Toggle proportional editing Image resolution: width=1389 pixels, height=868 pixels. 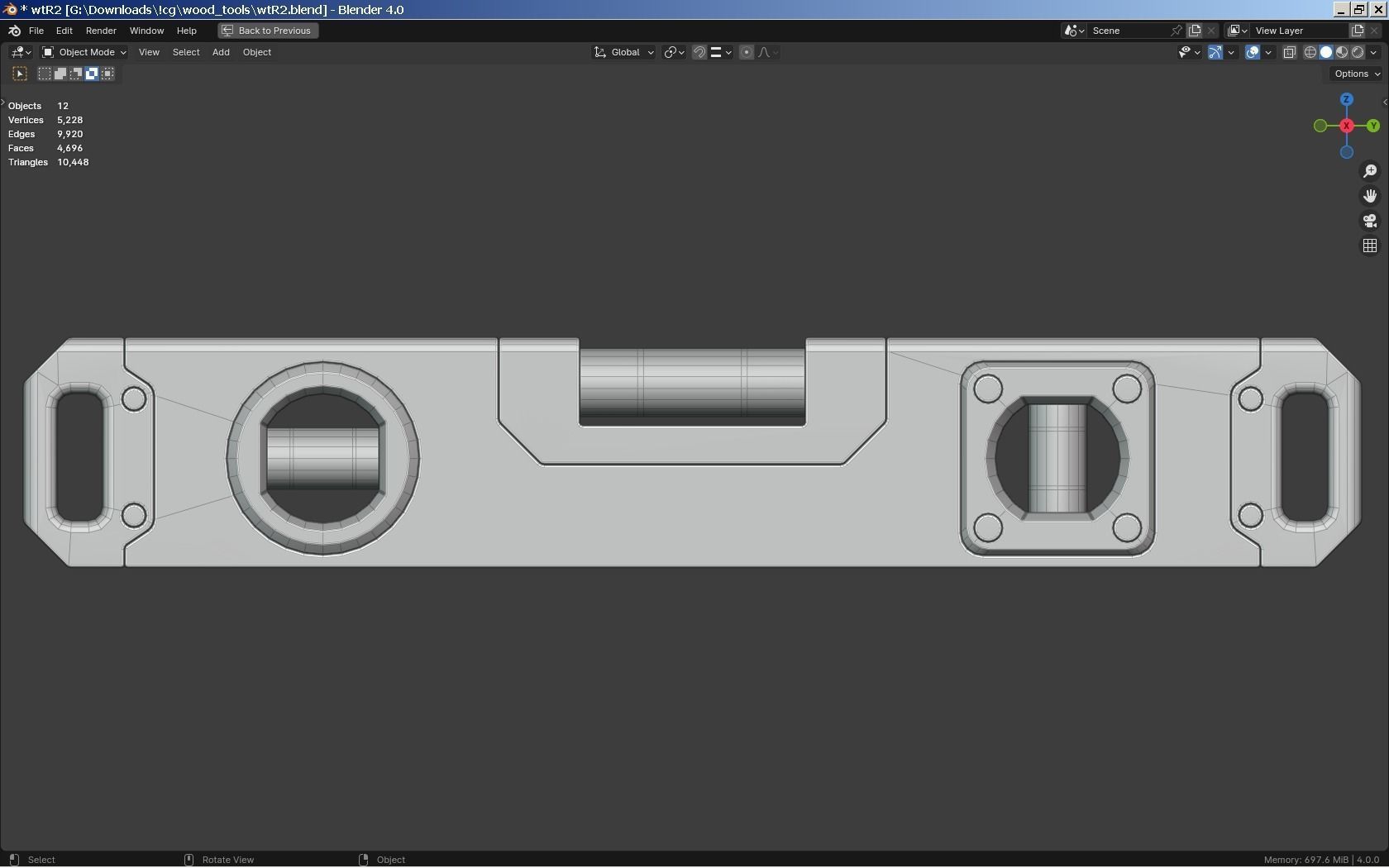(747, 52)
